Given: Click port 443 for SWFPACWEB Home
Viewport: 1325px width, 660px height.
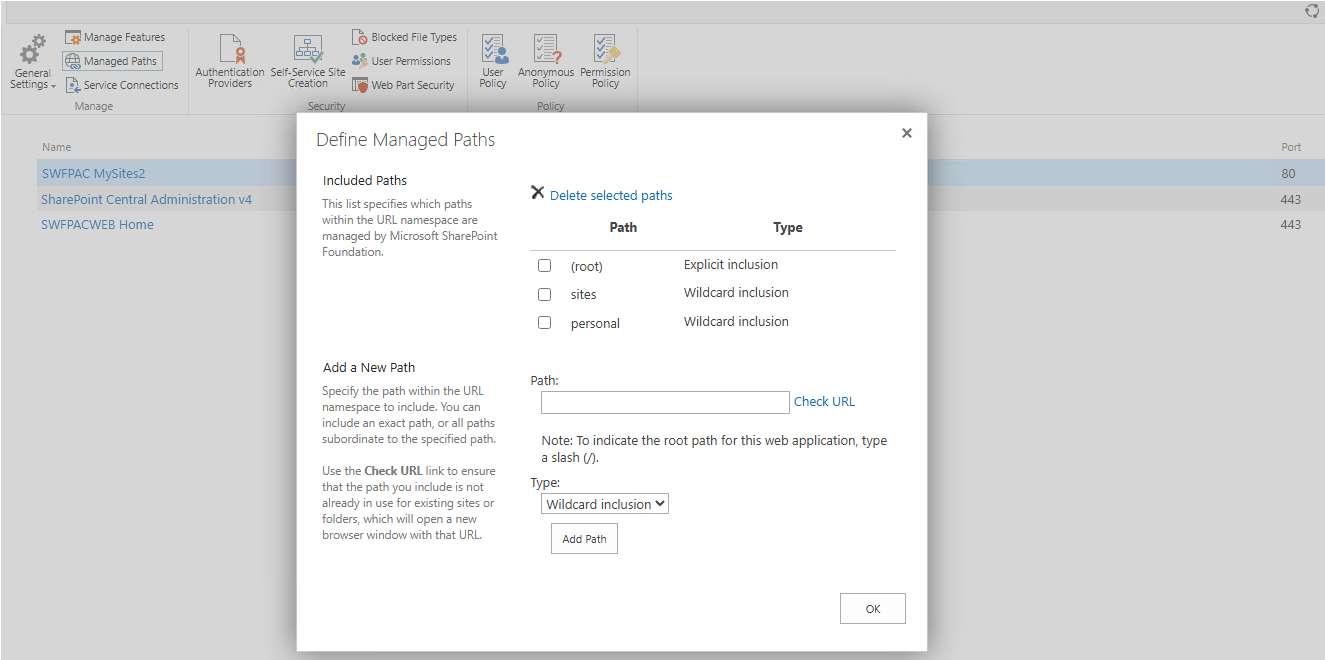Looking at the screenshot, I should tap(1291, 225).
